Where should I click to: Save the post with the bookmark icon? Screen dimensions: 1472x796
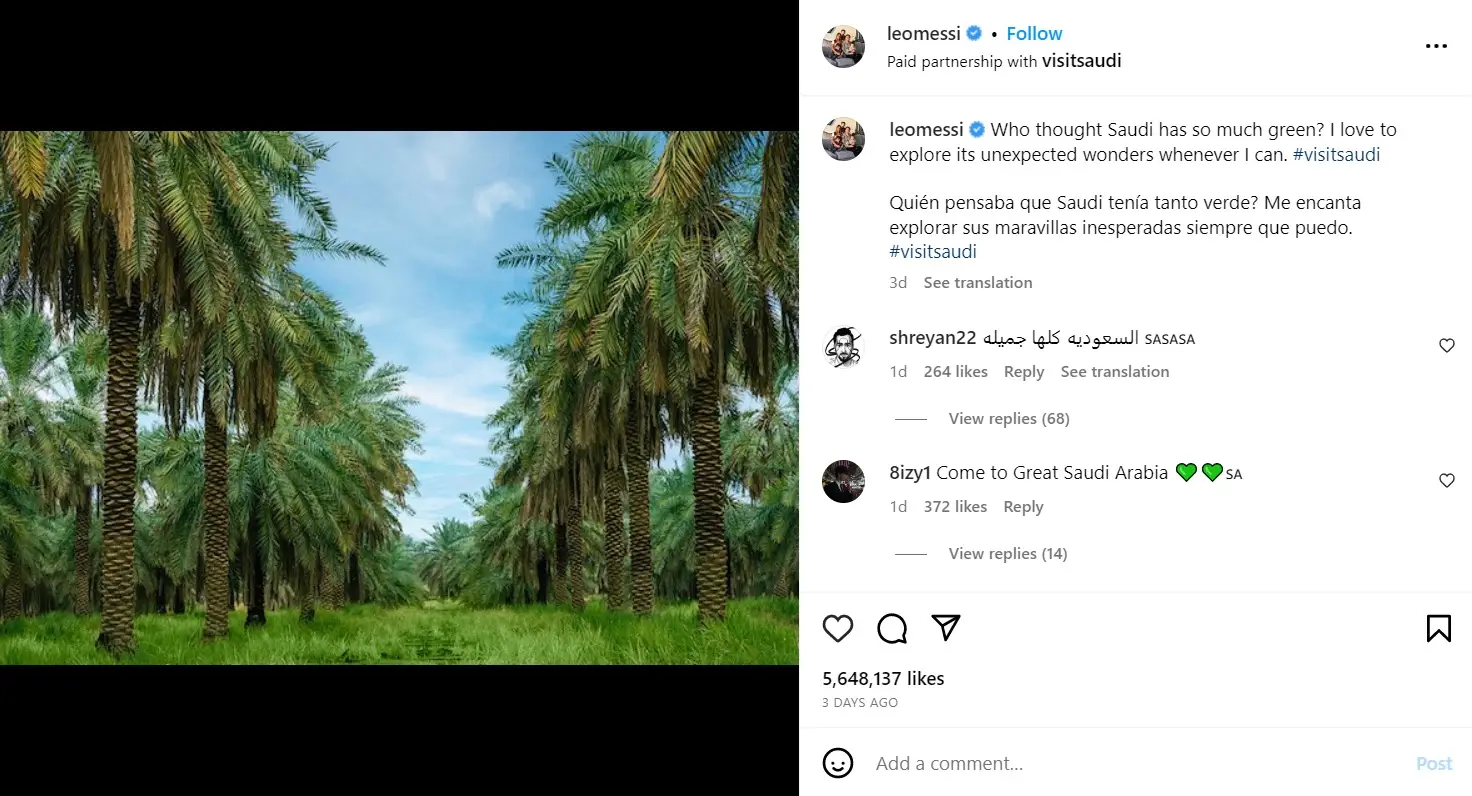(x=1439, y=628)
